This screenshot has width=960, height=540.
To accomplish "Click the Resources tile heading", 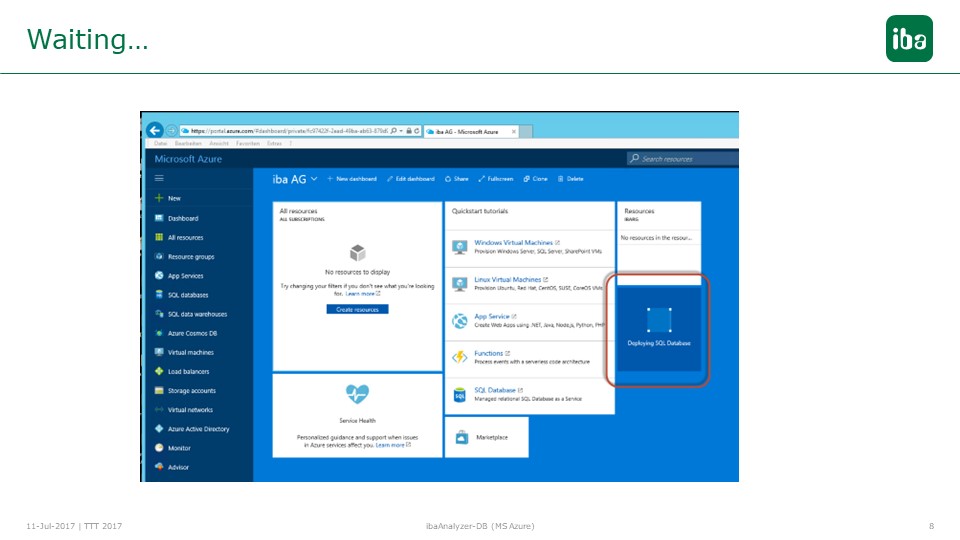I will click(639, 211).
